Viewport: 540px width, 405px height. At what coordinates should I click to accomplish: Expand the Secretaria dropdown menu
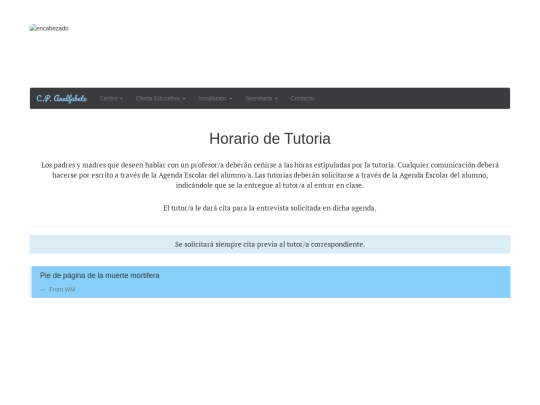[x=261, y=98]
